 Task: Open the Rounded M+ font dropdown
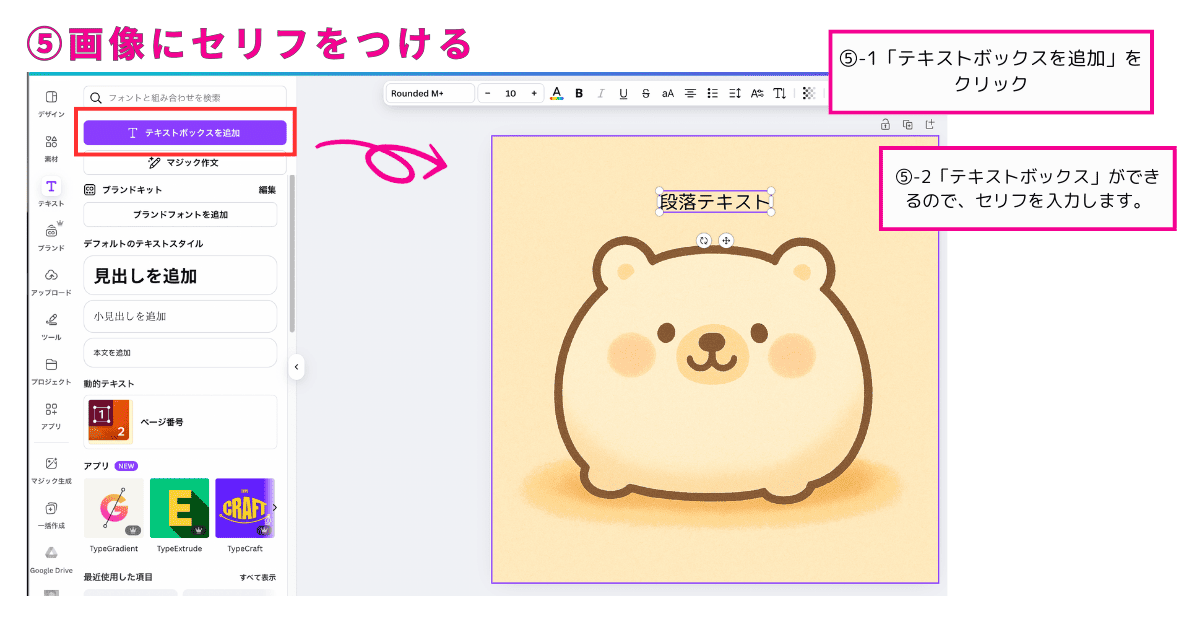click(x=430, y=93)
